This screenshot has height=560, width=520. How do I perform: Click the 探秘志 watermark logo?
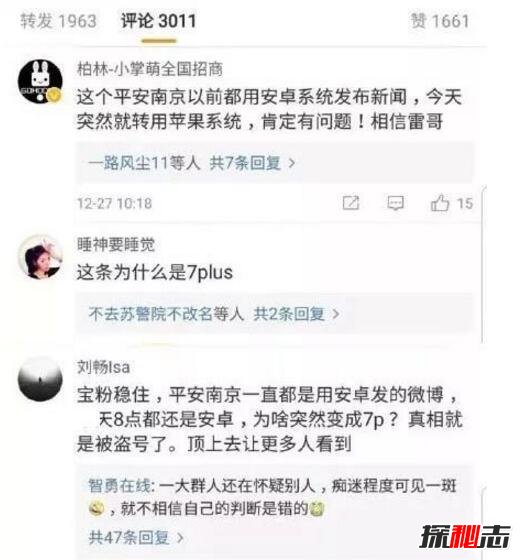coord(465,537)
